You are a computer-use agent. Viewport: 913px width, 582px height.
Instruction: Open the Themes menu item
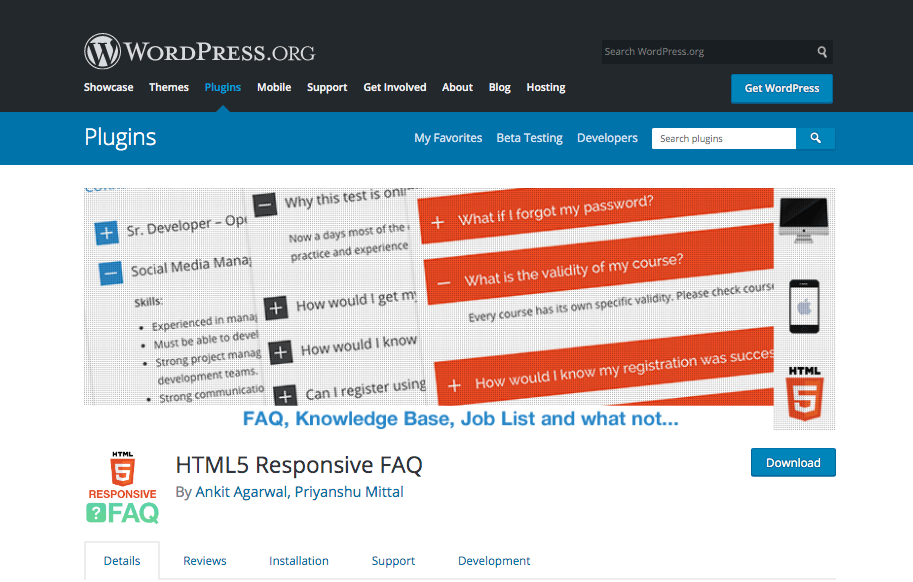pyautogui.click(x=169, y=87)
